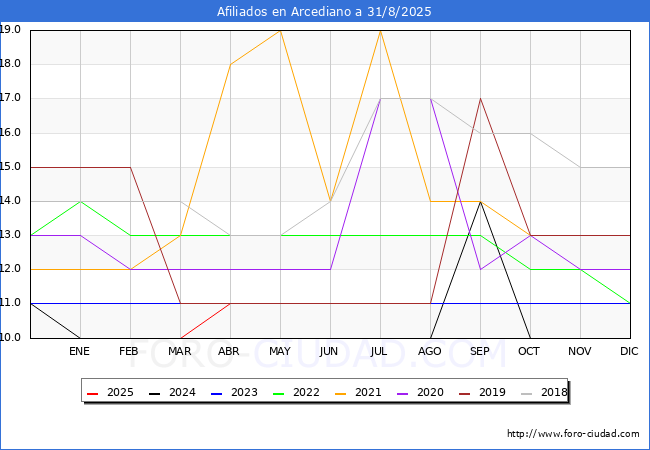Click the black 2024 legend swatch
The width and height of the screenshot is (650, 450).
click(x=155, y=393)
